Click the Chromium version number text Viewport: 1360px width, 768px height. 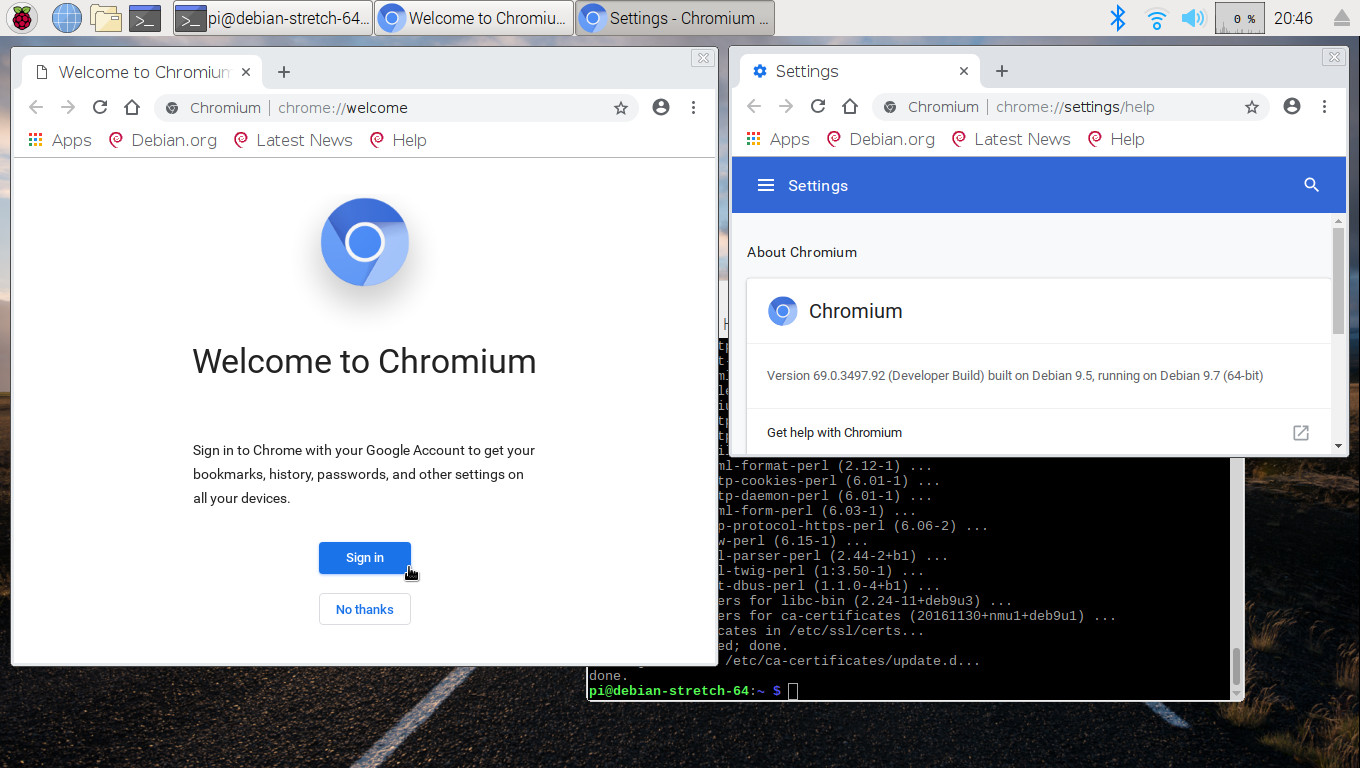[x=1015, y=376]
